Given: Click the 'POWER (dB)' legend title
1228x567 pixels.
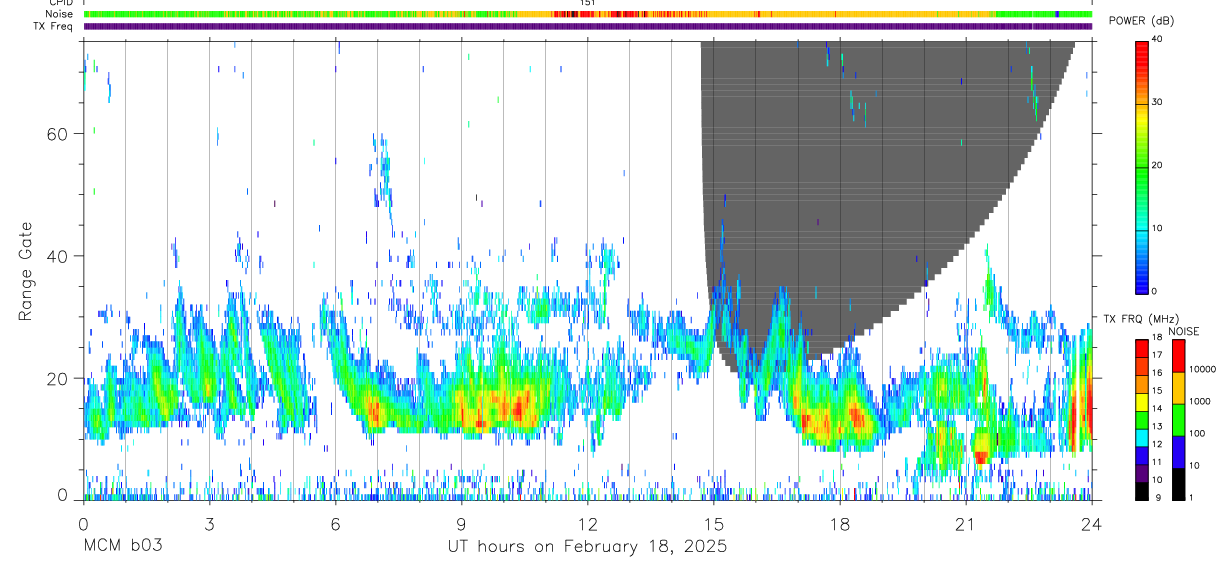Looking at the screenshot, I should click(1142, 21).
